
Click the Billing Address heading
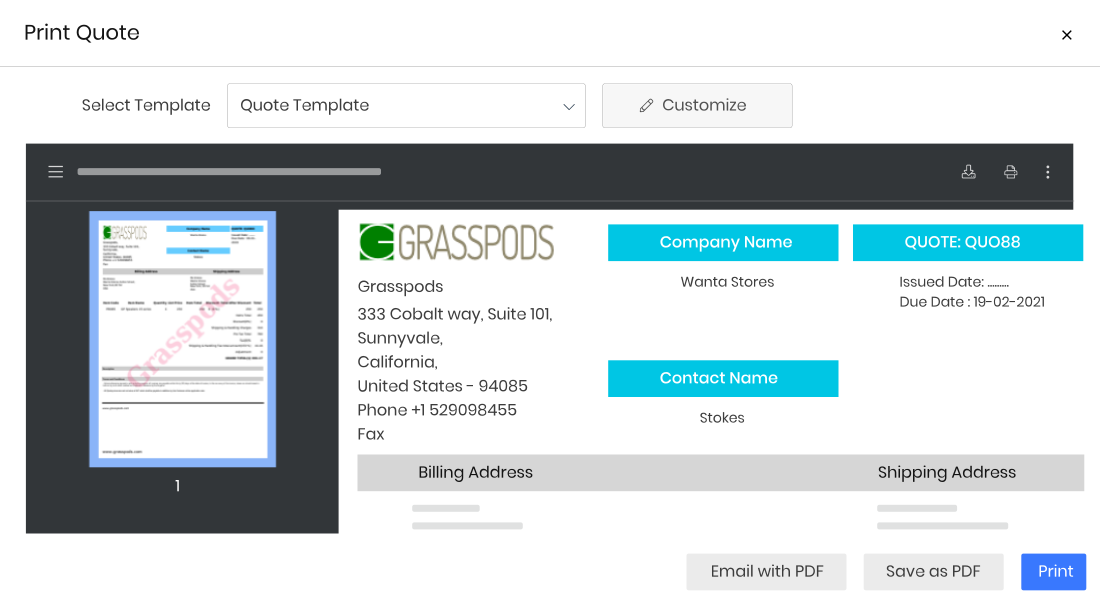(475, 472)
